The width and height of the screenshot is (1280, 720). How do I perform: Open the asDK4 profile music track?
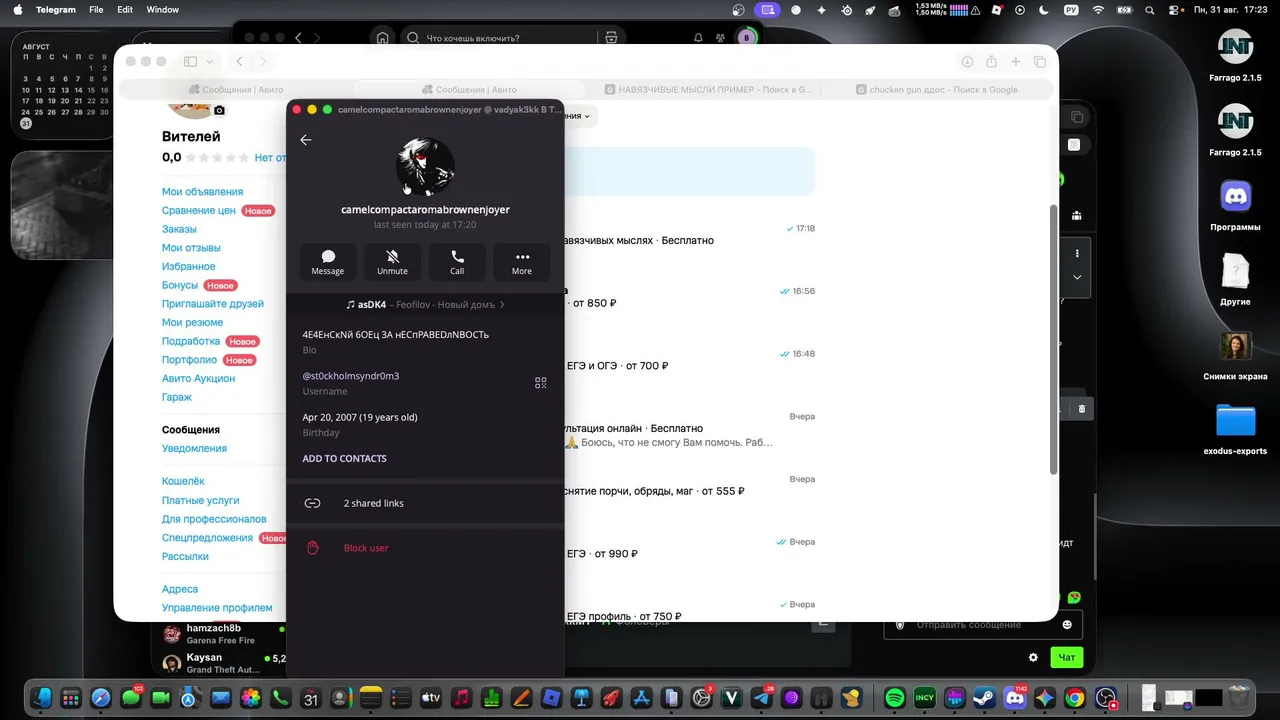(425, 305)
